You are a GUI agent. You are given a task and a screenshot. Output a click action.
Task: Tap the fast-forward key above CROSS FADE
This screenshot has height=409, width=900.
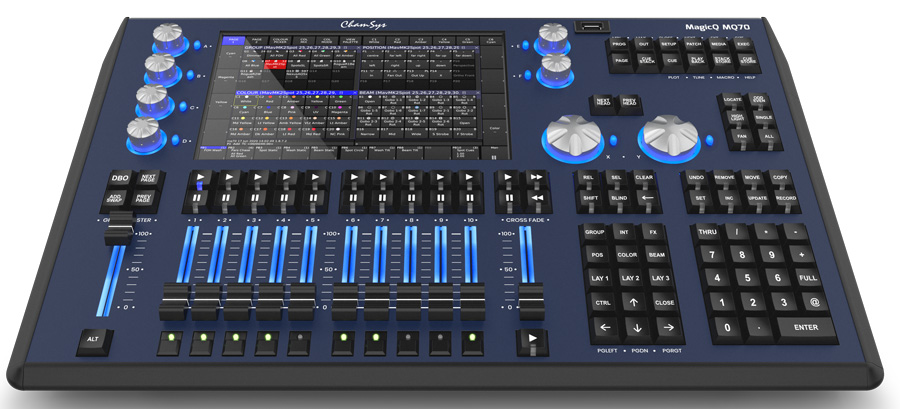tap(536, 179)
